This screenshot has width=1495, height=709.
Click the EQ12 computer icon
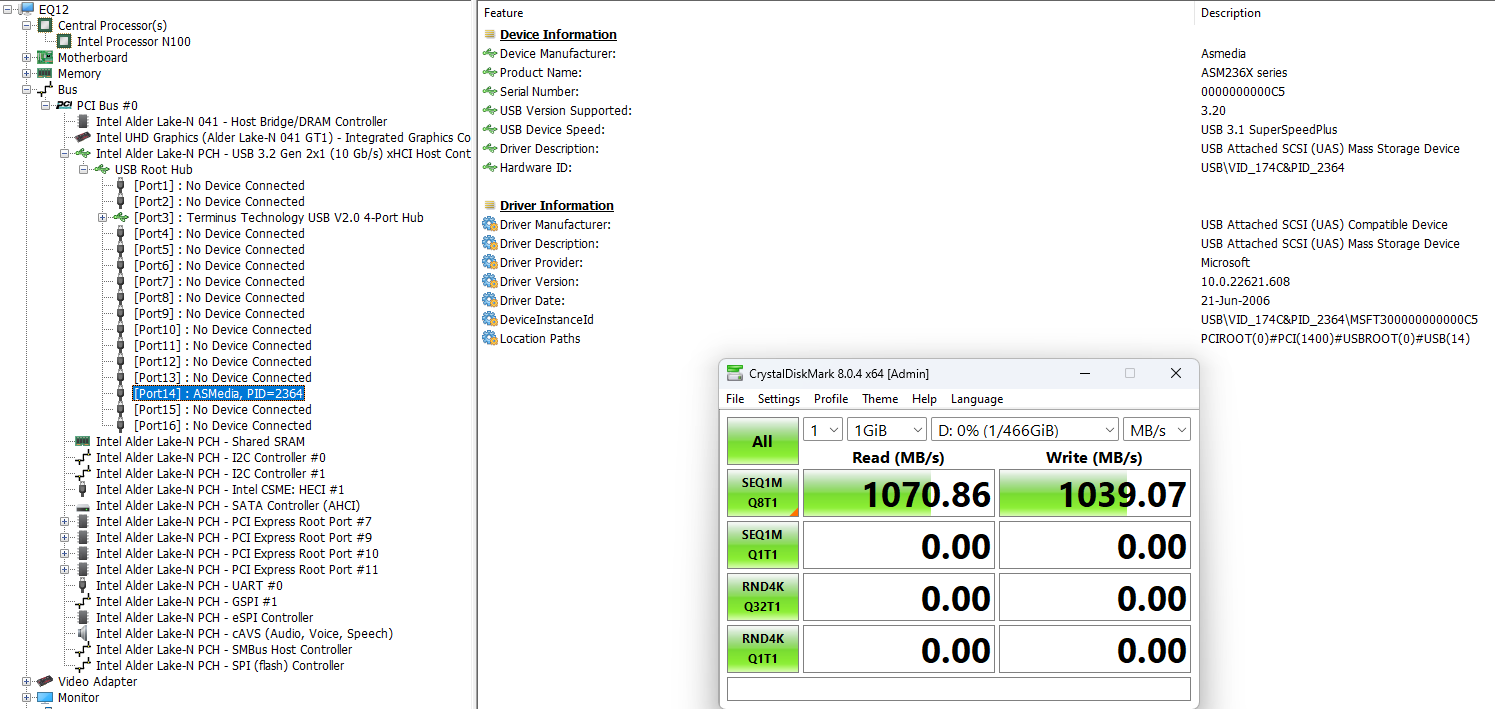(x=27, y=9)
